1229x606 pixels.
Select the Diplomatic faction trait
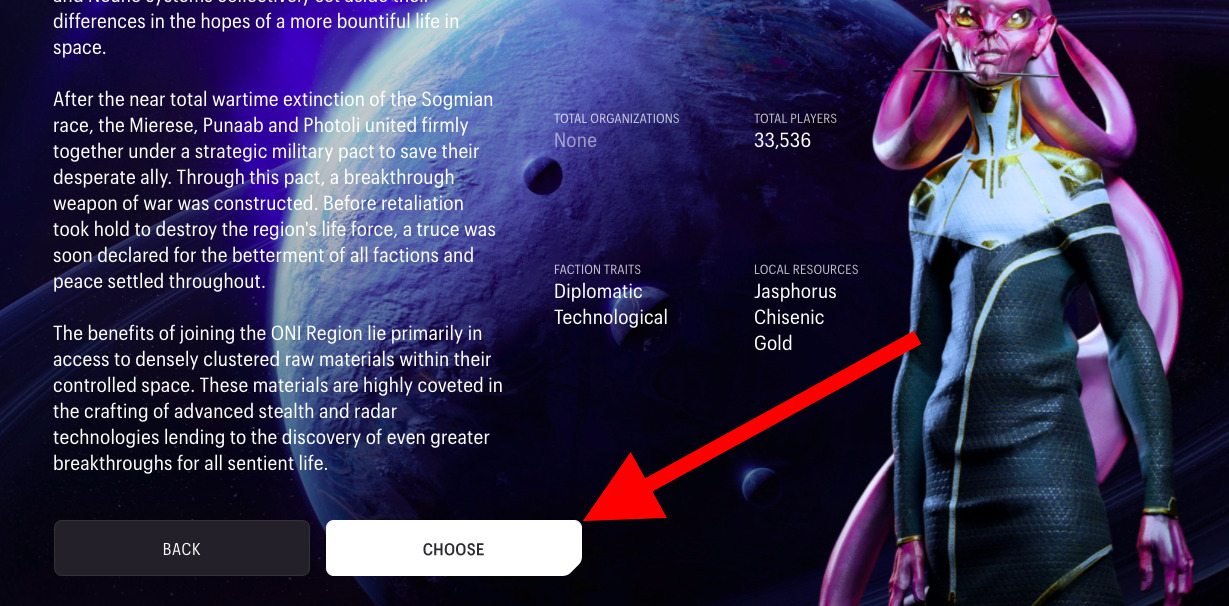[x=598, y=292]
